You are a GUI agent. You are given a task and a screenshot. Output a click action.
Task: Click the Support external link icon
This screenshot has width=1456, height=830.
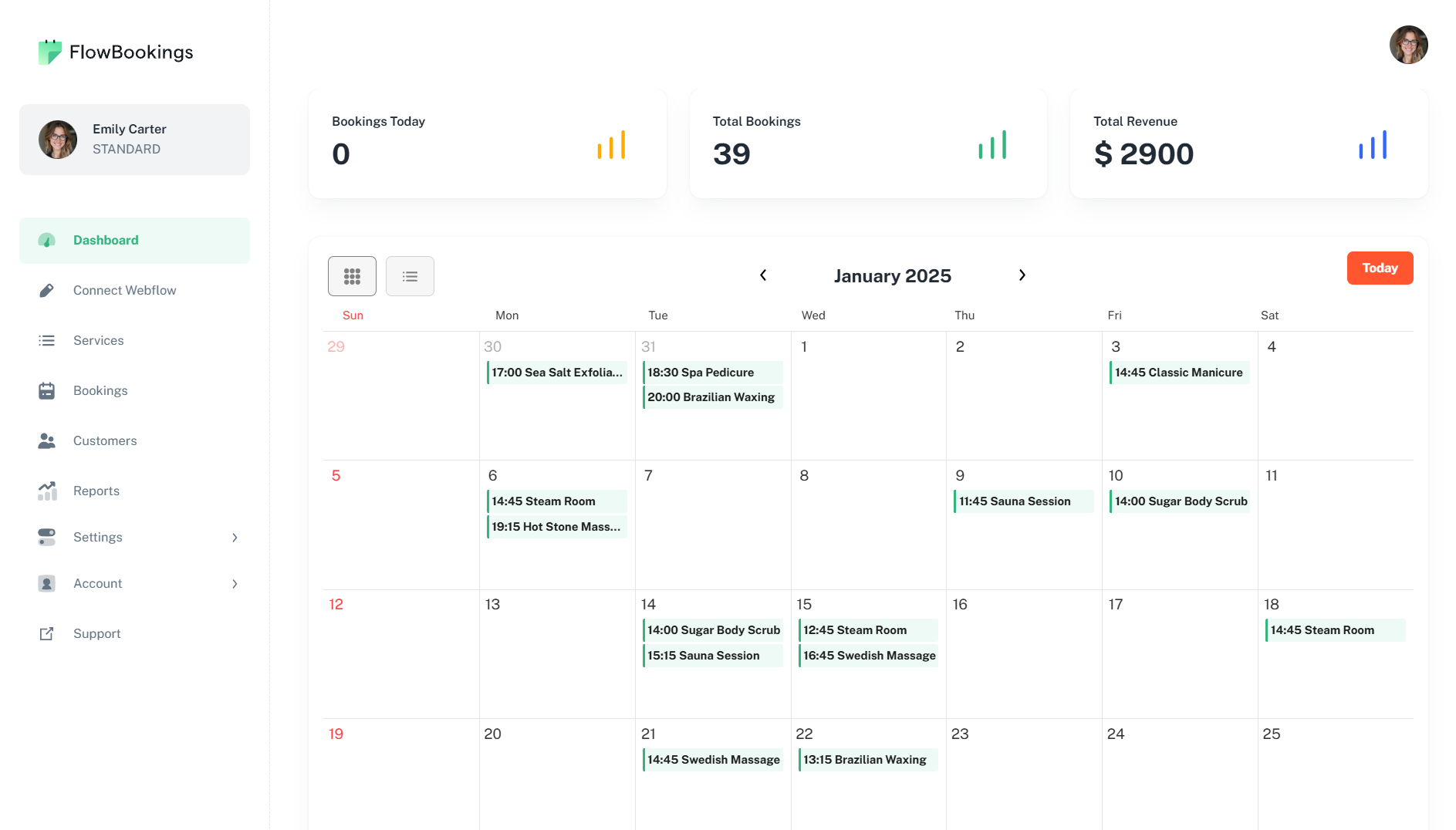[46, 633]
